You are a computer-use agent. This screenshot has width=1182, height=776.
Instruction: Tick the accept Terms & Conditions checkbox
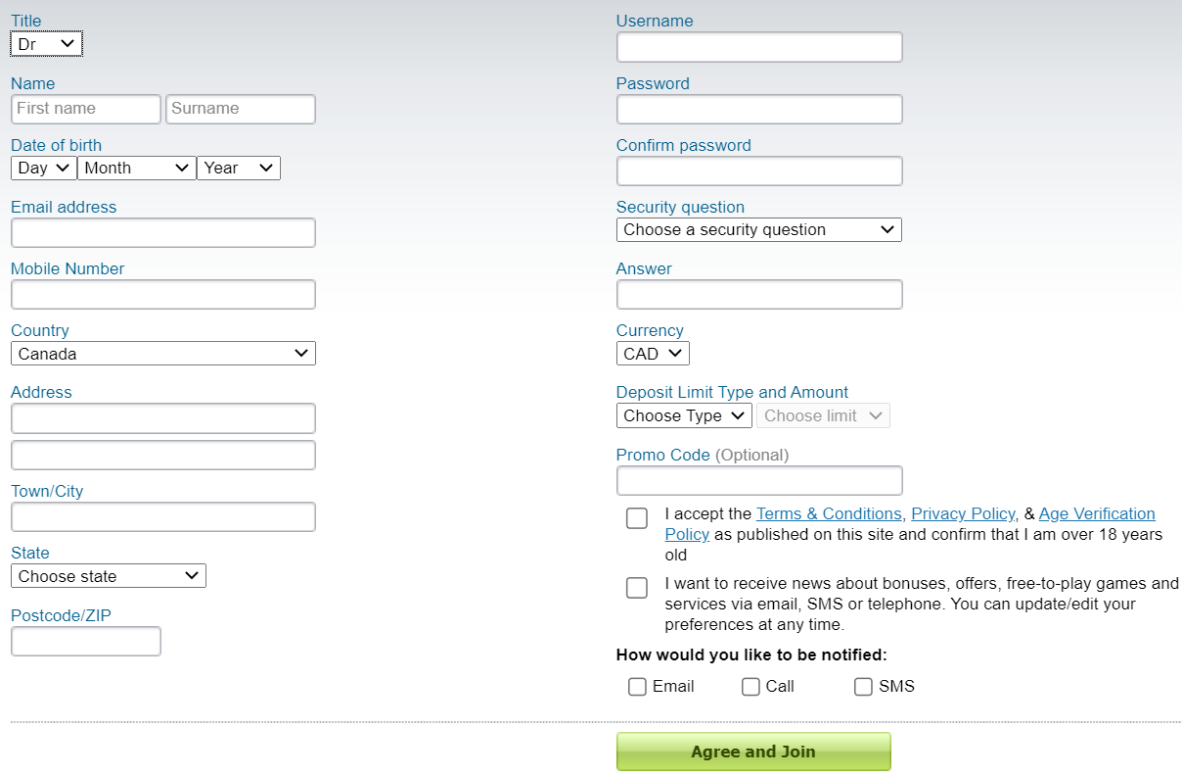click(x=637, y=518)
